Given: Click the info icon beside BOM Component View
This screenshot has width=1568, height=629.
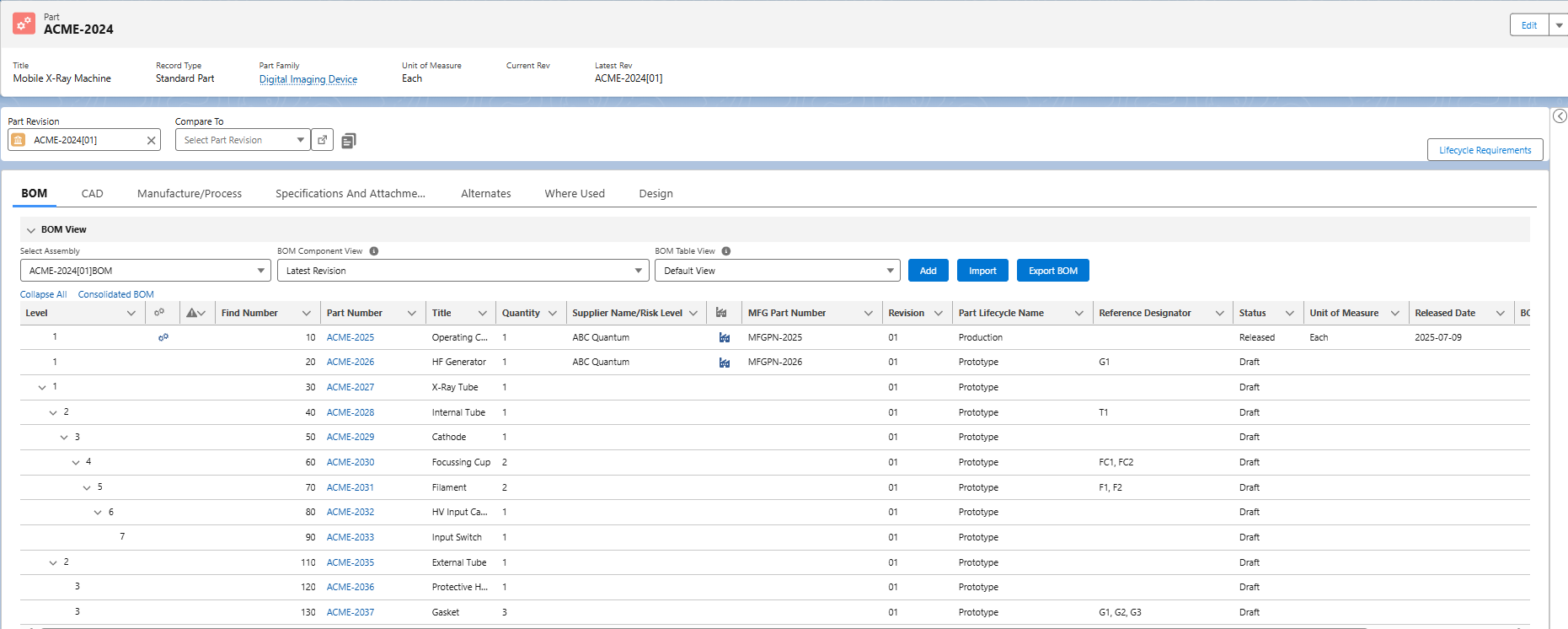Looking at the screenshot, I should click(x=374, y=251).
